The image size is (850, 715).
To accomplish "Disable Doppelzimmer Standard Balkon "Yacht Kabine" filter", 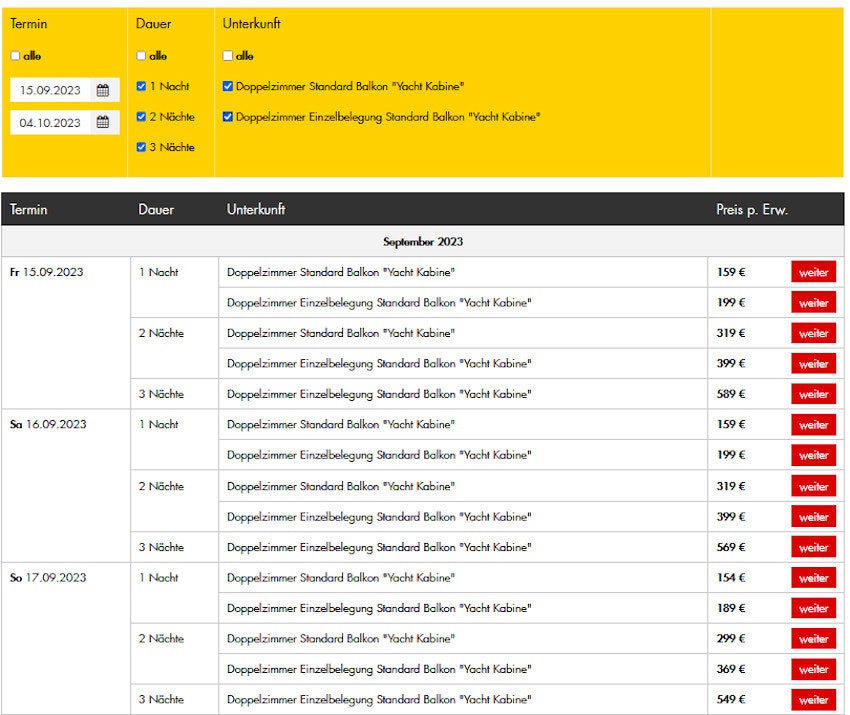I will (x=227, y=86).
